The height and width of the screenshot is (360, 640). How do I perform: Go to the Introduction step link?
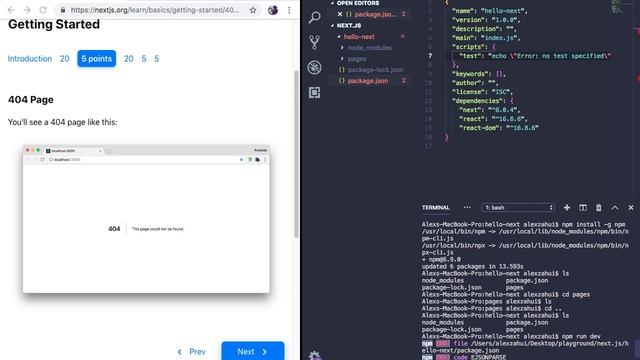tap(30, 59)
